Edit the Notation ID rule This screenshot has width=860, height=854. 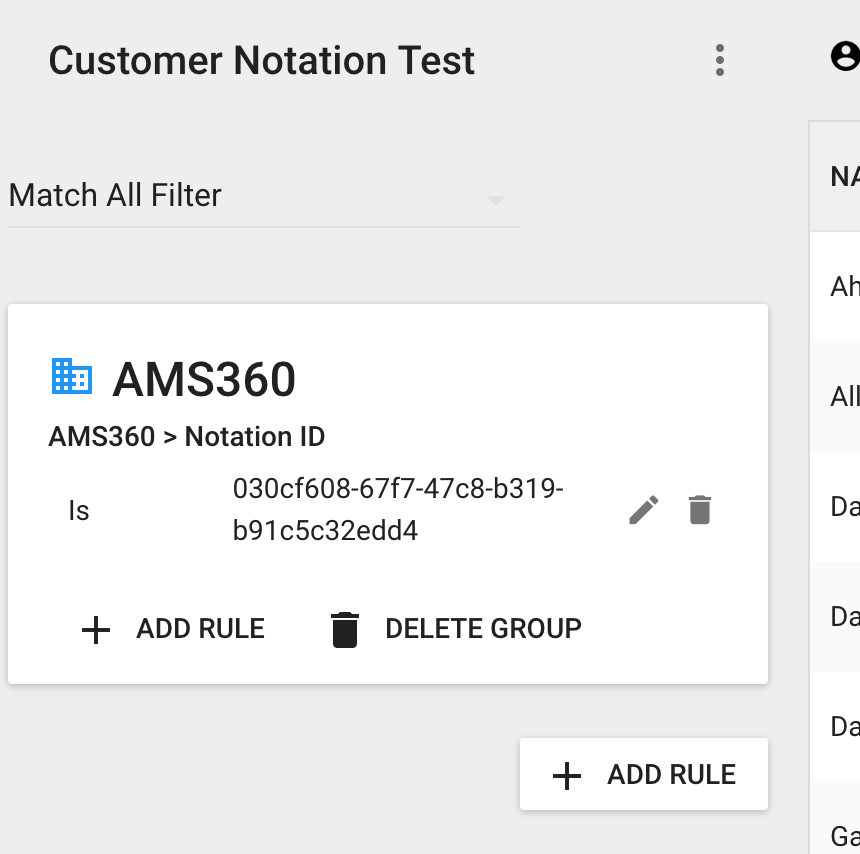click(x=643, y=510)
